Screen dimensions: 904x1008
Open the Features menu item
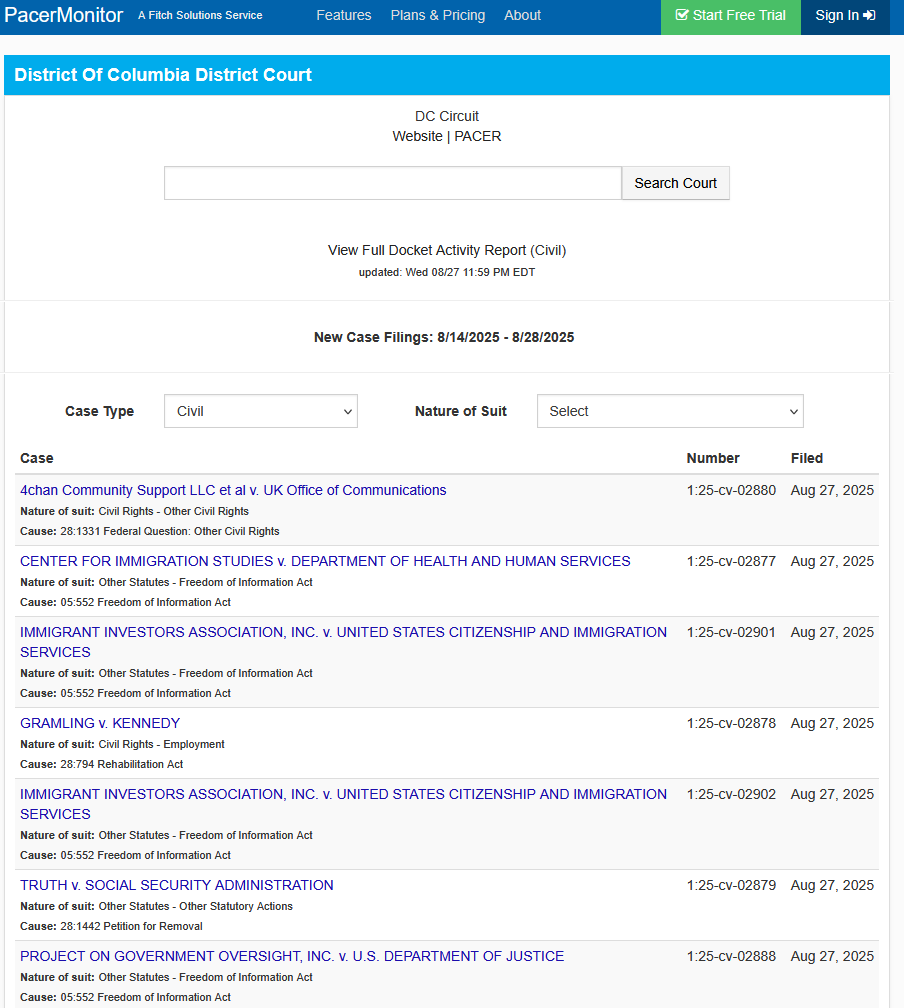pos(343,15)
